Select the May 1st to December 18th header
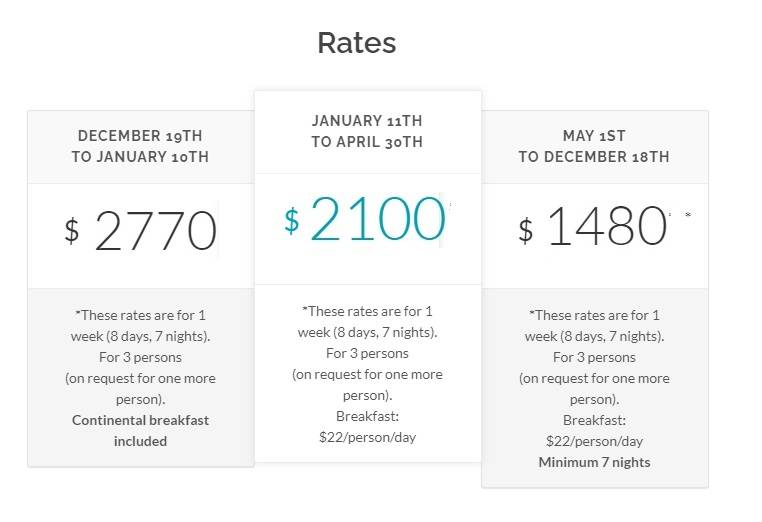 (x=594, y=146)
